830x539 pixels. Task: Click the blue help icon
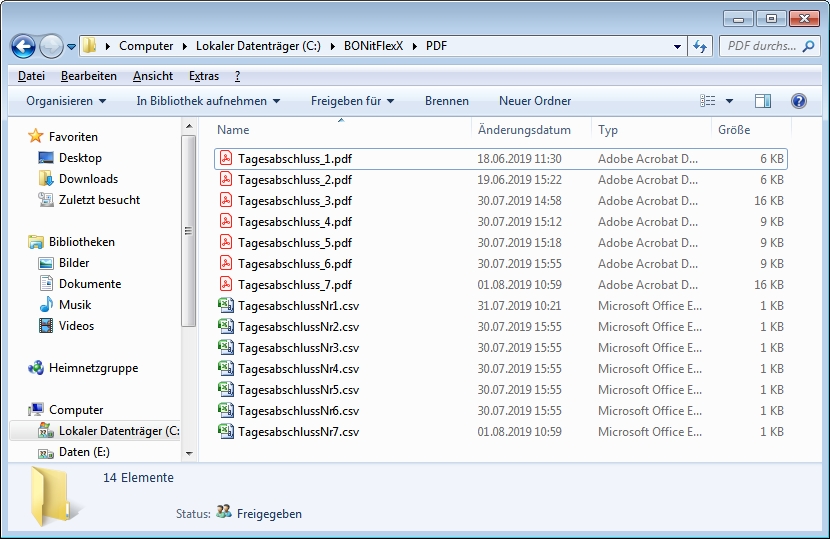coord(799,101)
